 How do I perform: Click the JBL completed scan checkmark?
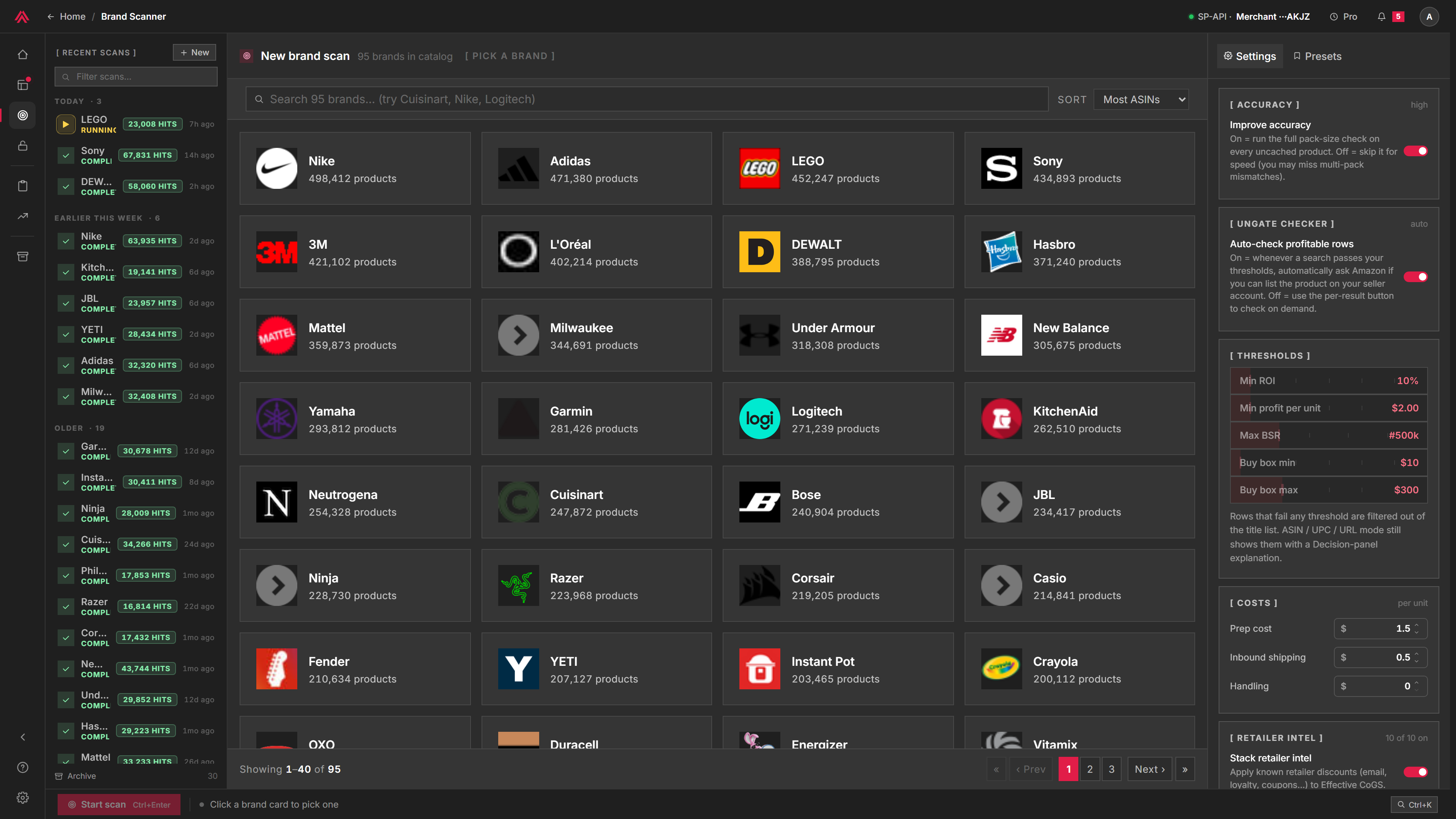coord(66,303)
